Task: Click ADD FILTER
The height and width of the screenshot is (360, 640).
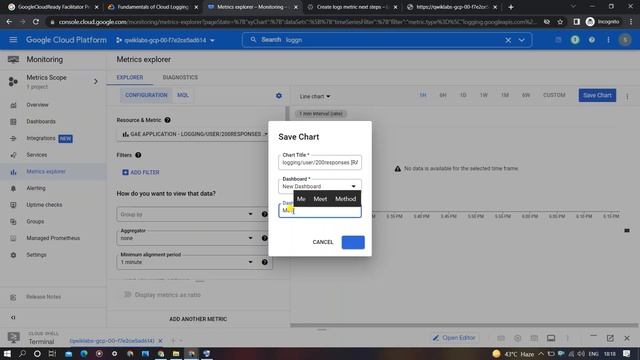Action: pyautogui.click(x=141, y=172)
